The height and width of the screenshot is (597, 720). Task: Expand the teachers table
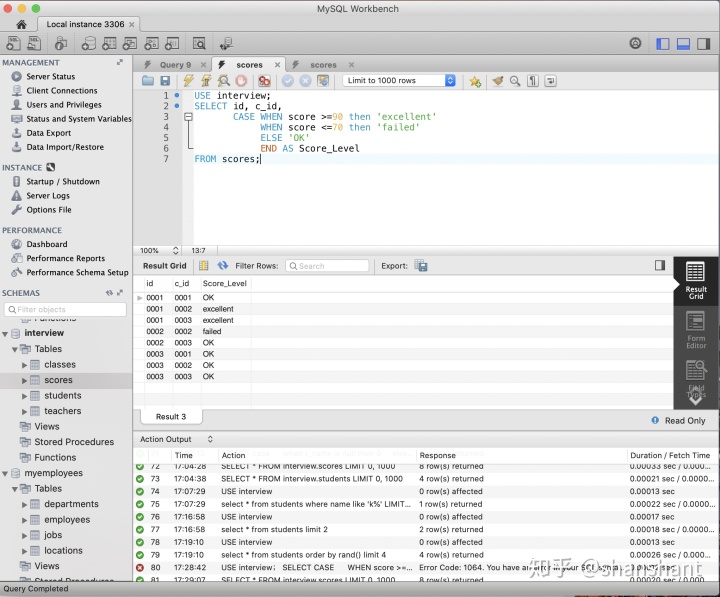24,411
